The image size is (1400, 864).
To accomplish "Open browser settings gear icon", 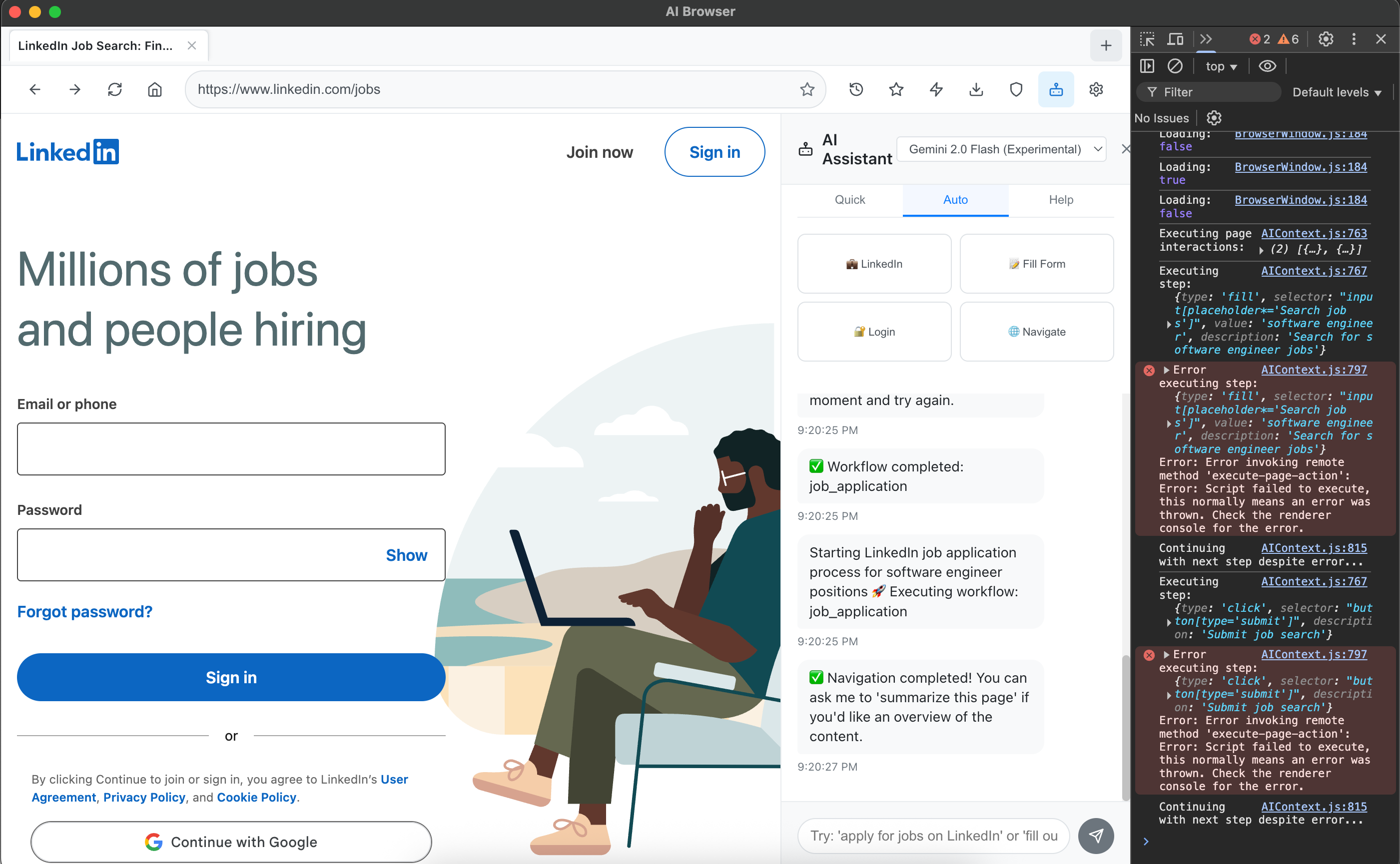I will [x=1095, y=90].
